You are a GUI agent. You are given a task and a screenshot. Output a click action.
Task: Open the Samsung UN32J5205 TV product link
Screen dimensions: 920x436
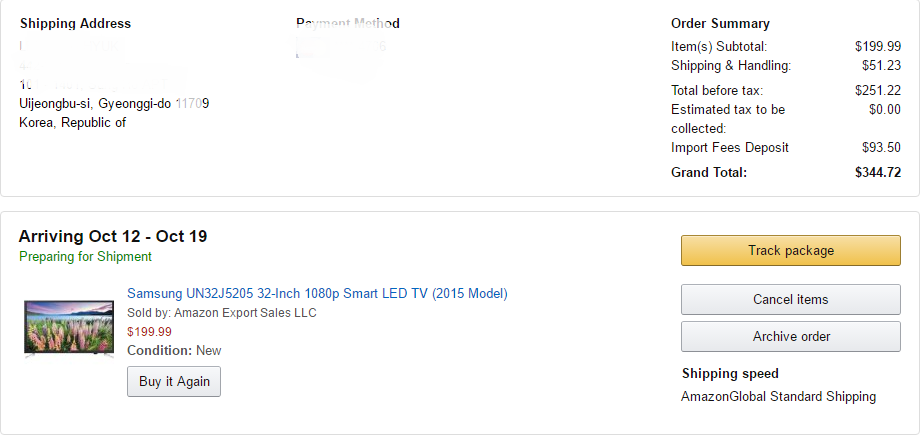coord(317,293)
